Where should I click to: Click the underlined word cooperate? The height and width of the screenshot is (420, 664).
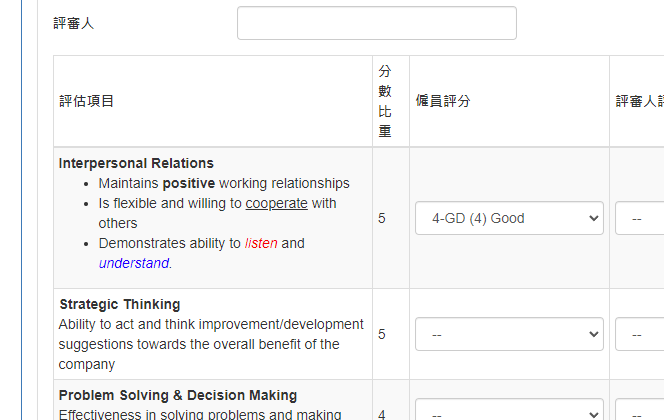[x=277, y=203]
